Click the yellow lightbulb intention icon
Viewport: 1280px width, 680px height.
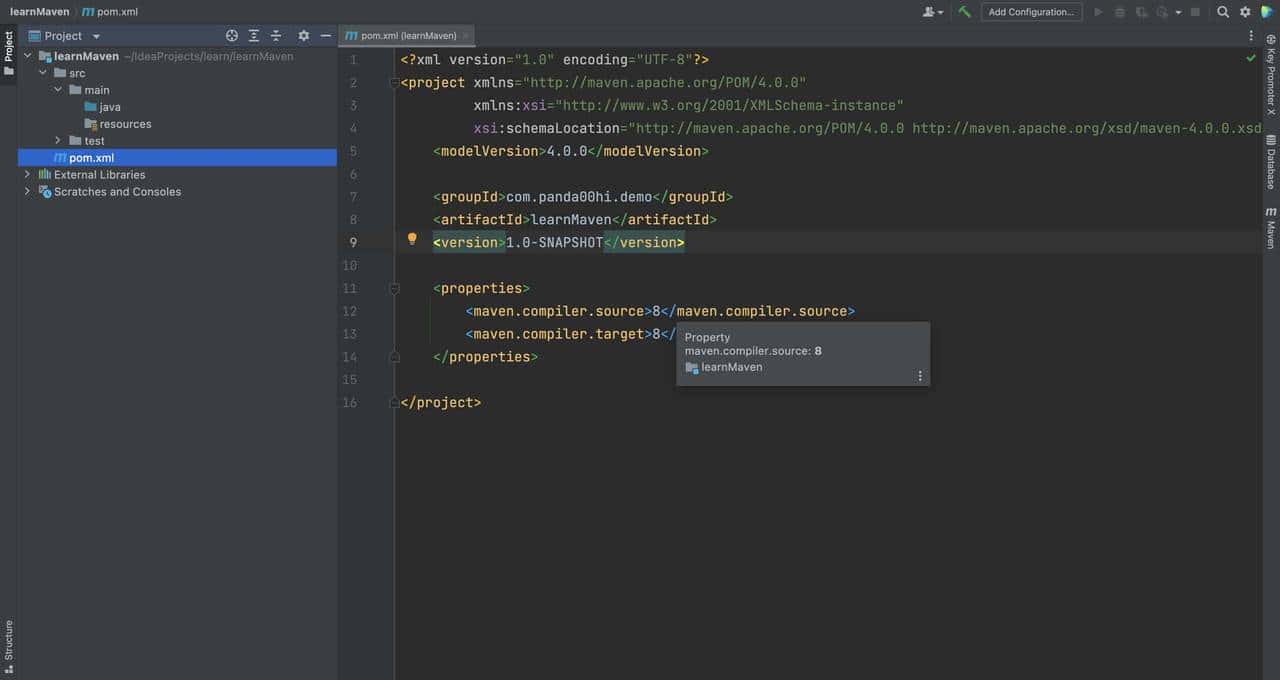(412, 240)
